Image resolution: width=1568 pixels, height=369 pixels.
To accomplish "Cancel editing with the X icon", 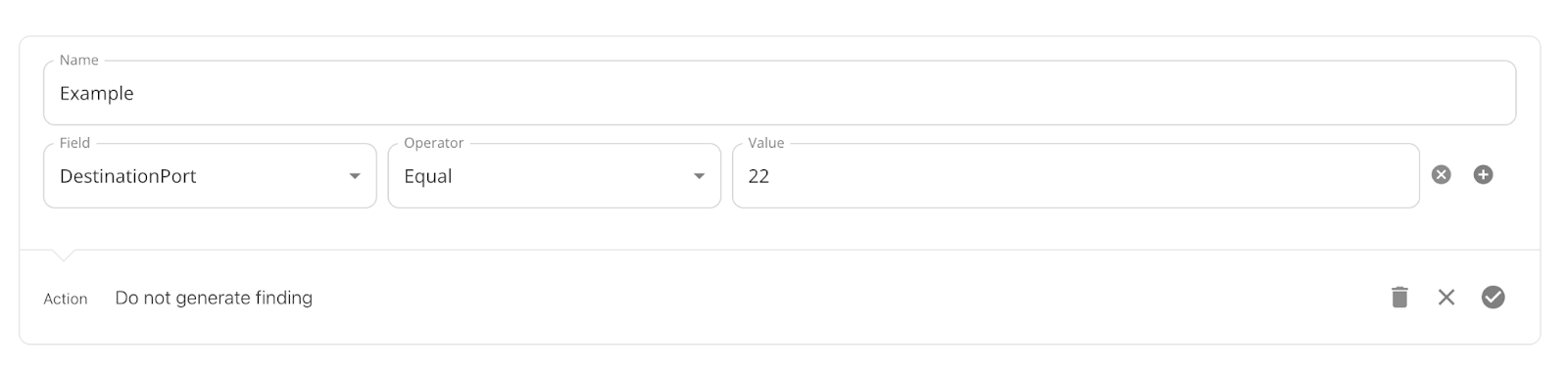I will 1445,298.
